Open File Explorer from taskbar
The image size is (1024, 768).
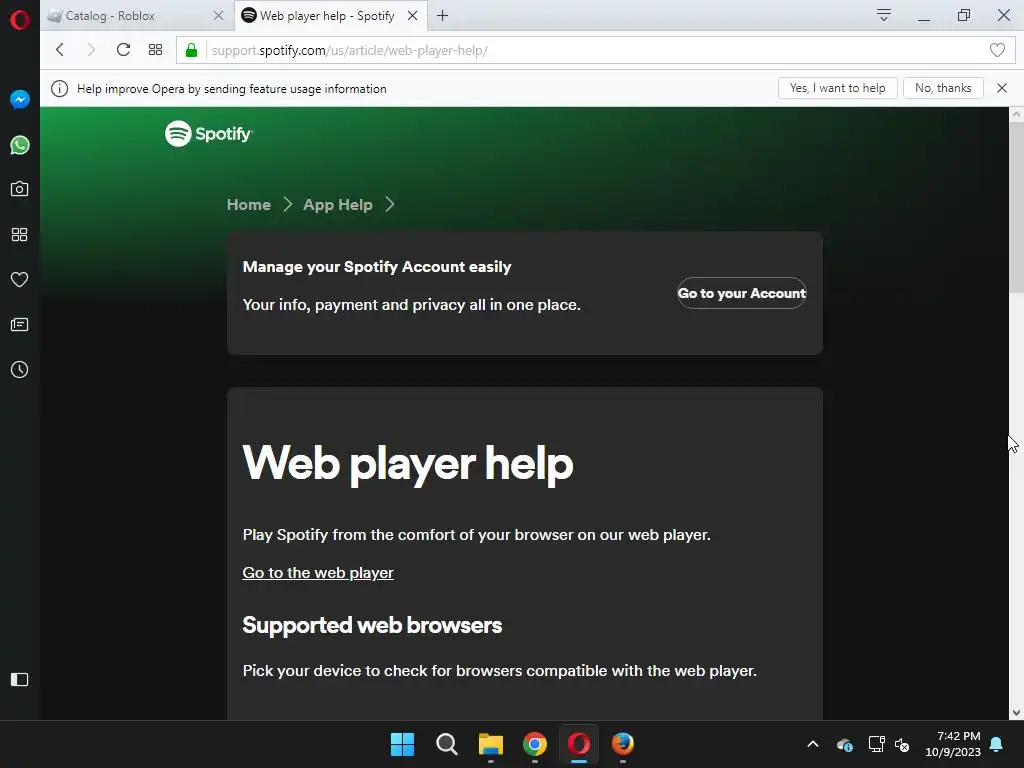[x=490, y=744]
